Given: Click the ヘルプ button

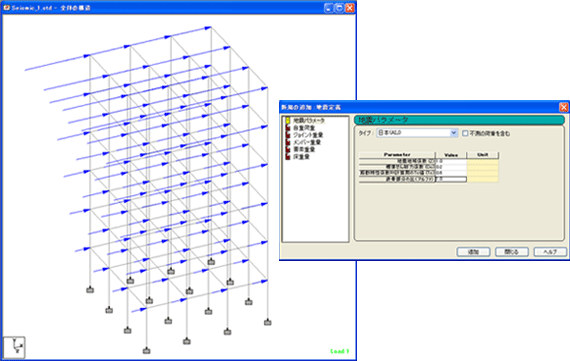Looking at the screenshot, I should tap(550, 252).
